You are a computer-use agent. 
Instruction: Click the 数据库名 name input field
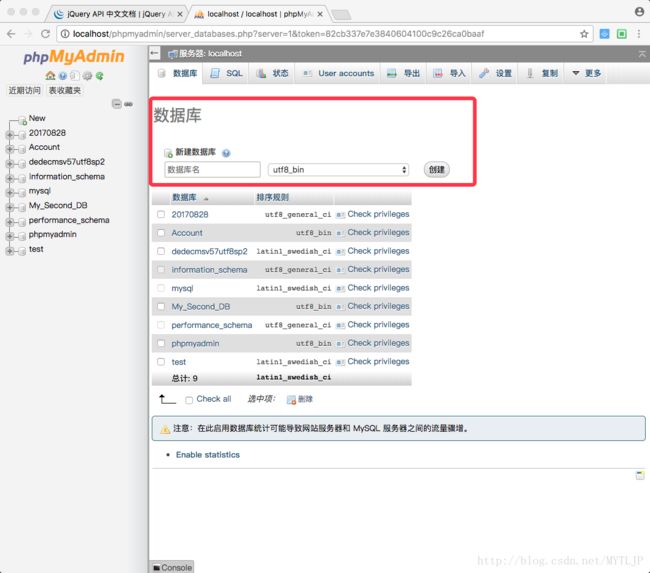[213, 170]
